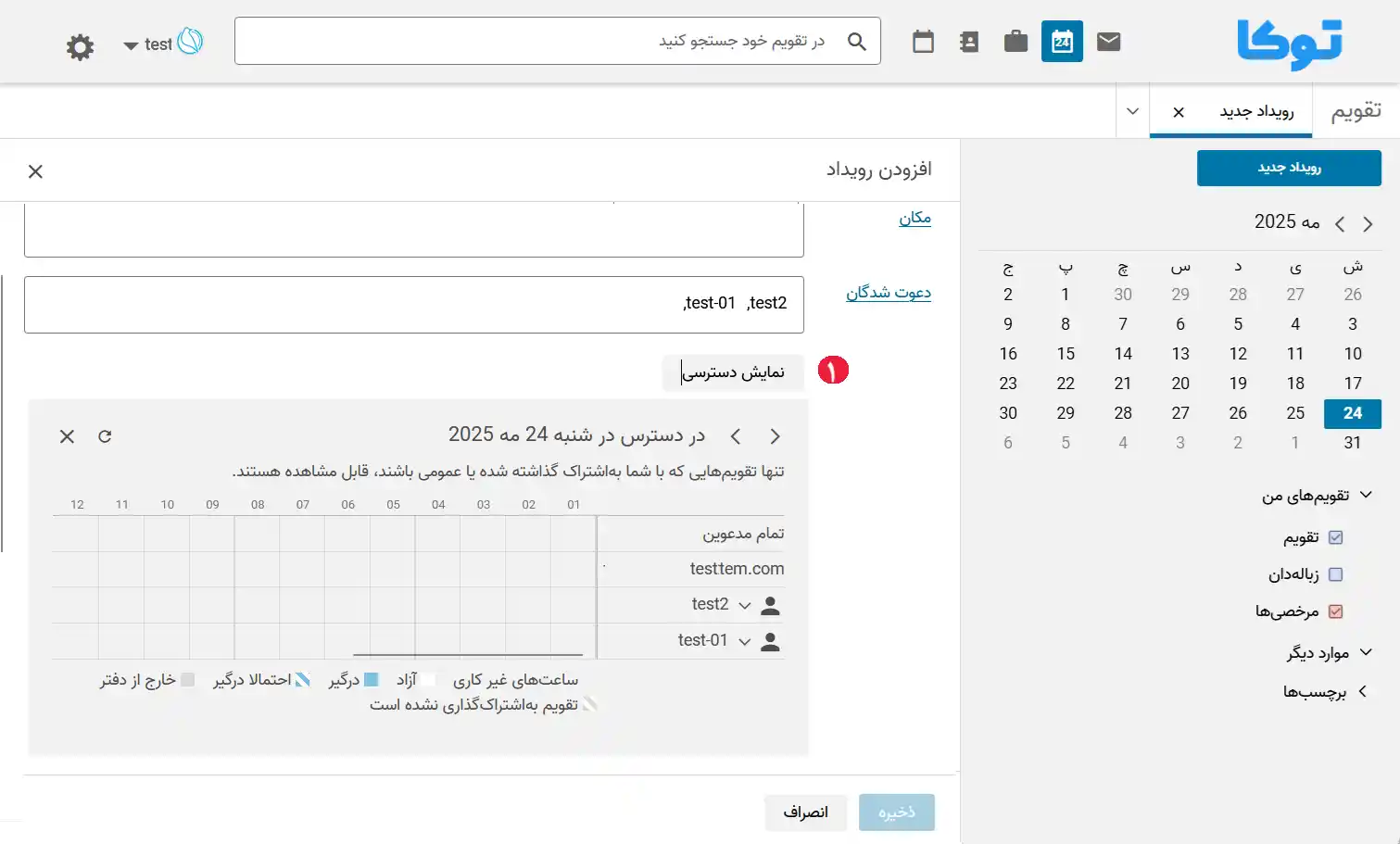Viewport: 1400px width, 844px height.
Task: Close the availability panel
Action: tap(67, 436)
